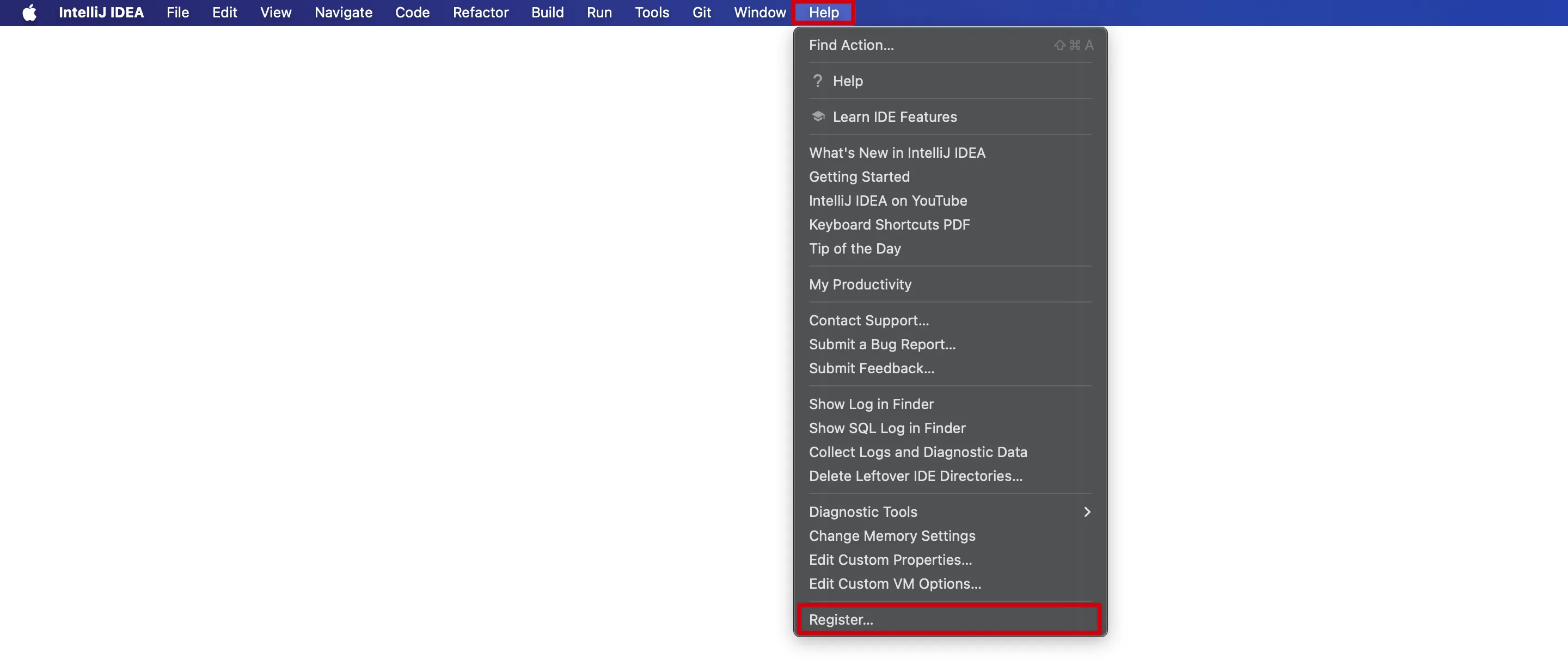Open the Register... menu entry
This screenshot has width=1568, height=666.
point(841,619)
